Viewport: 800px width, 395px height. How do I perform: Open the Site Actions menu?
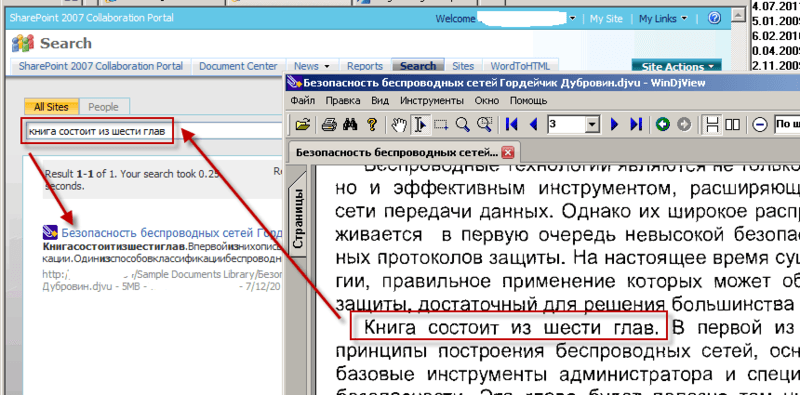click(x=677, y=66)
